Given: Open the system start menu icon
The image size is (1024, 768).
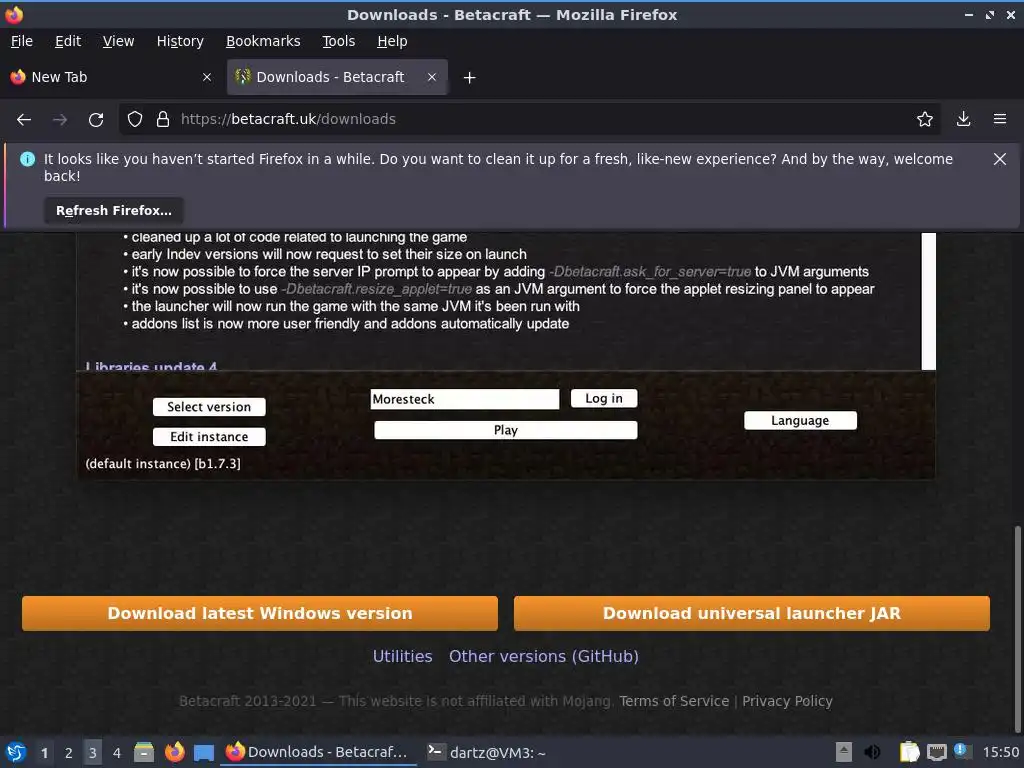Looking at the screenshot, I should click(x=16, y=752).
